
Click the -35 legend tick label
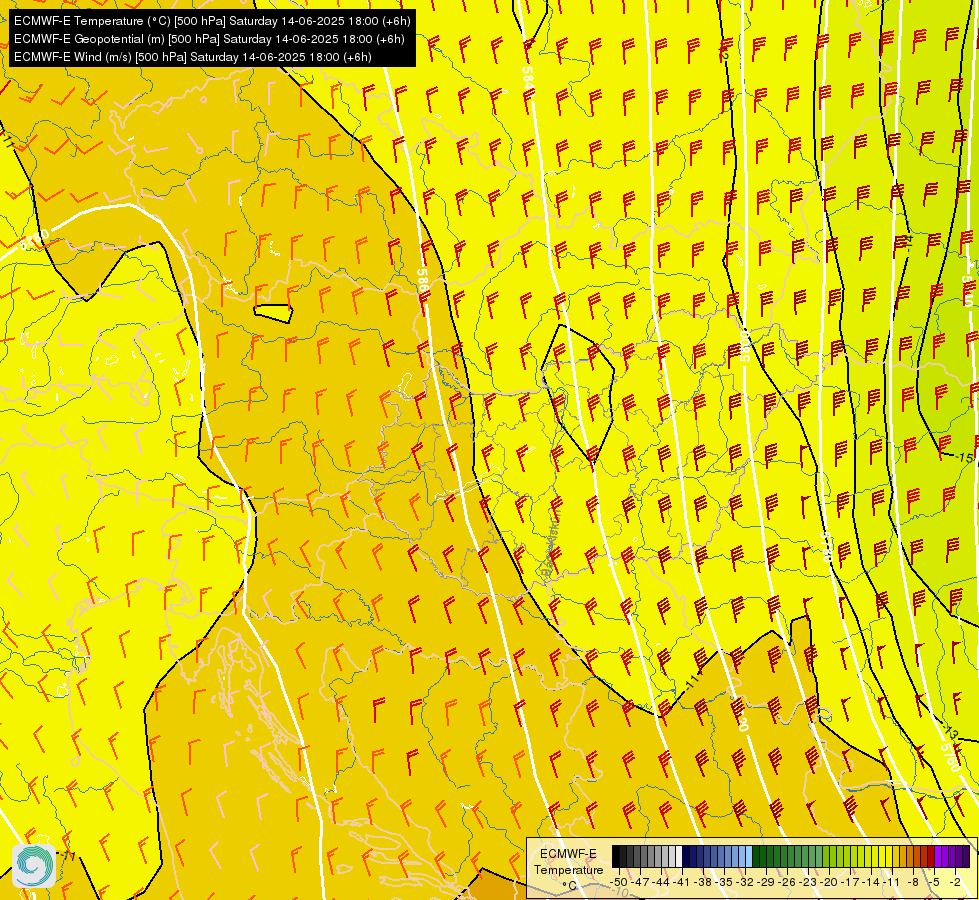[724, 882]
